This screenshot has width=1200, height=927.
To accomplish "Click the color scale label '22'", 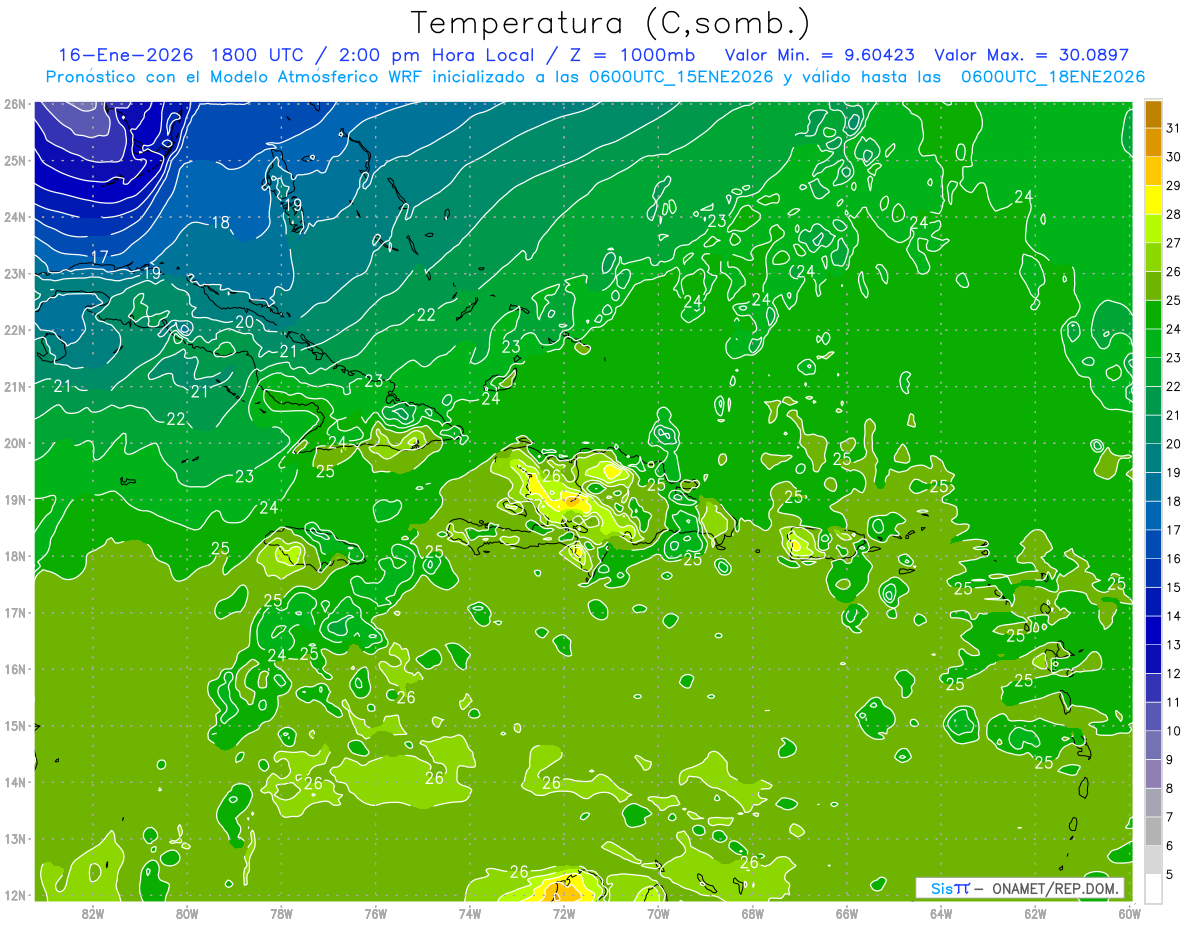I will click(x=1173, y=386).
